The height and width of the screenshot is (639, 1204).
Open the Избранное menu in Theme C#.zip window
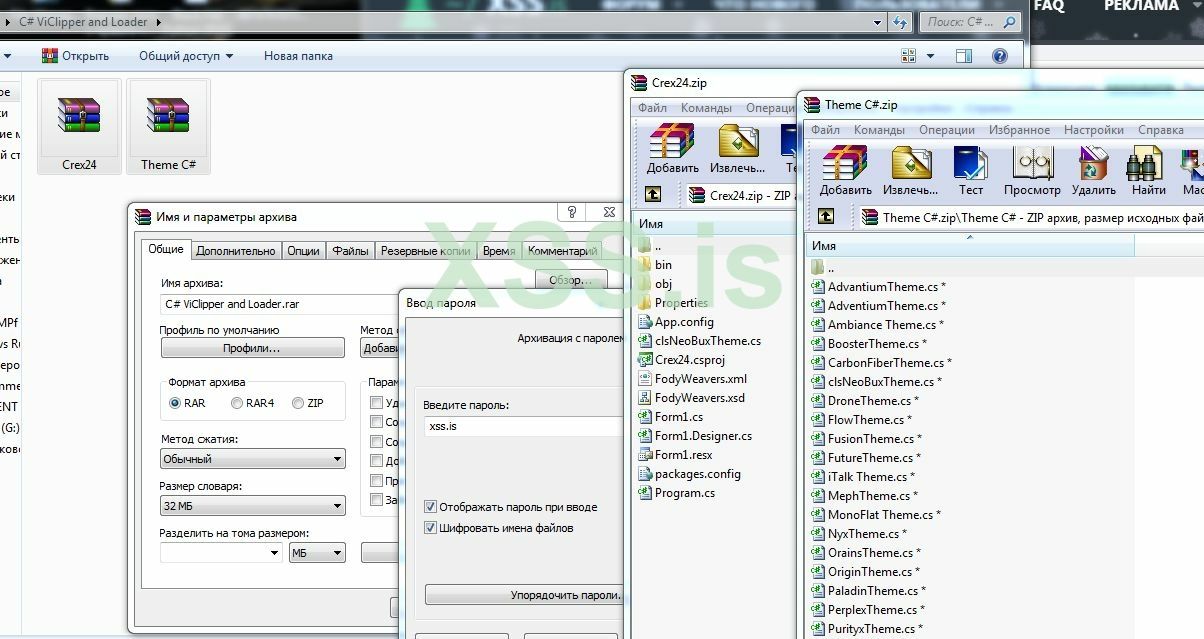click(1019, 130)
